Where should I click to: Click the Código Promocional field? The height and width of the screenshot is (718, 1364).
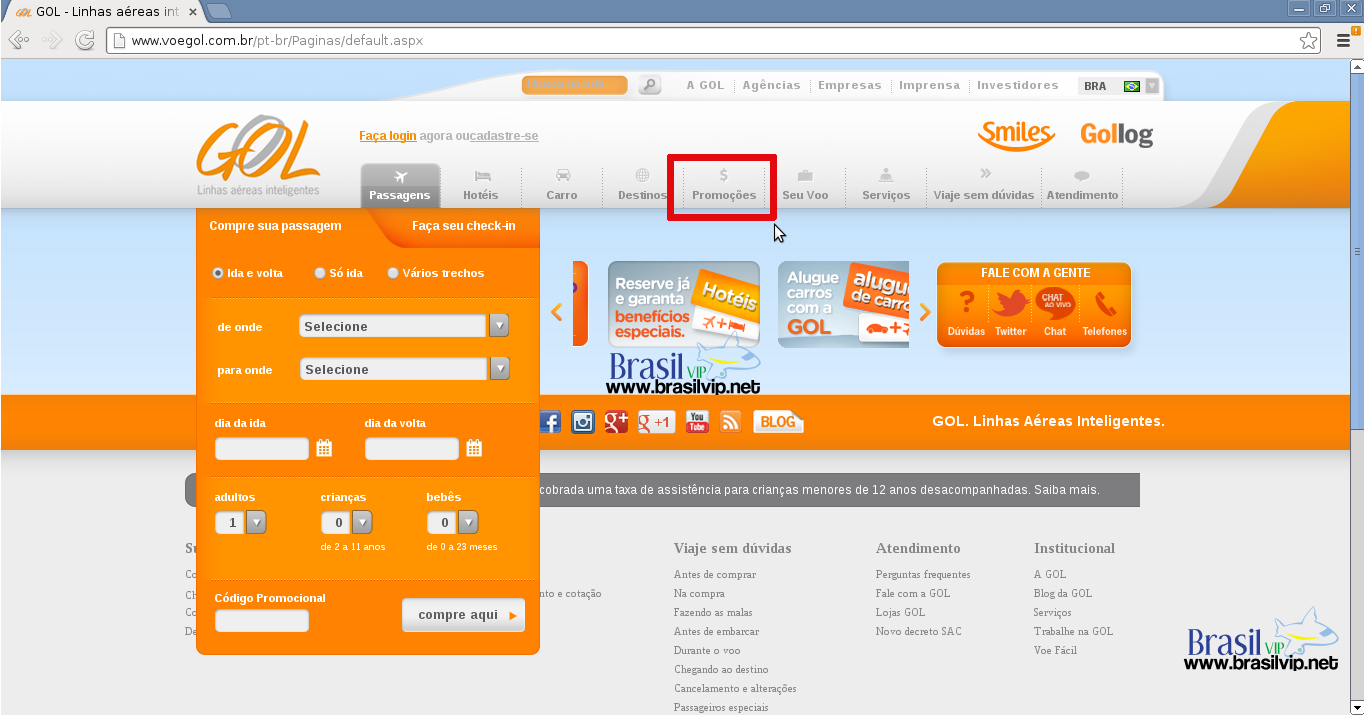[x=262, y=621]
